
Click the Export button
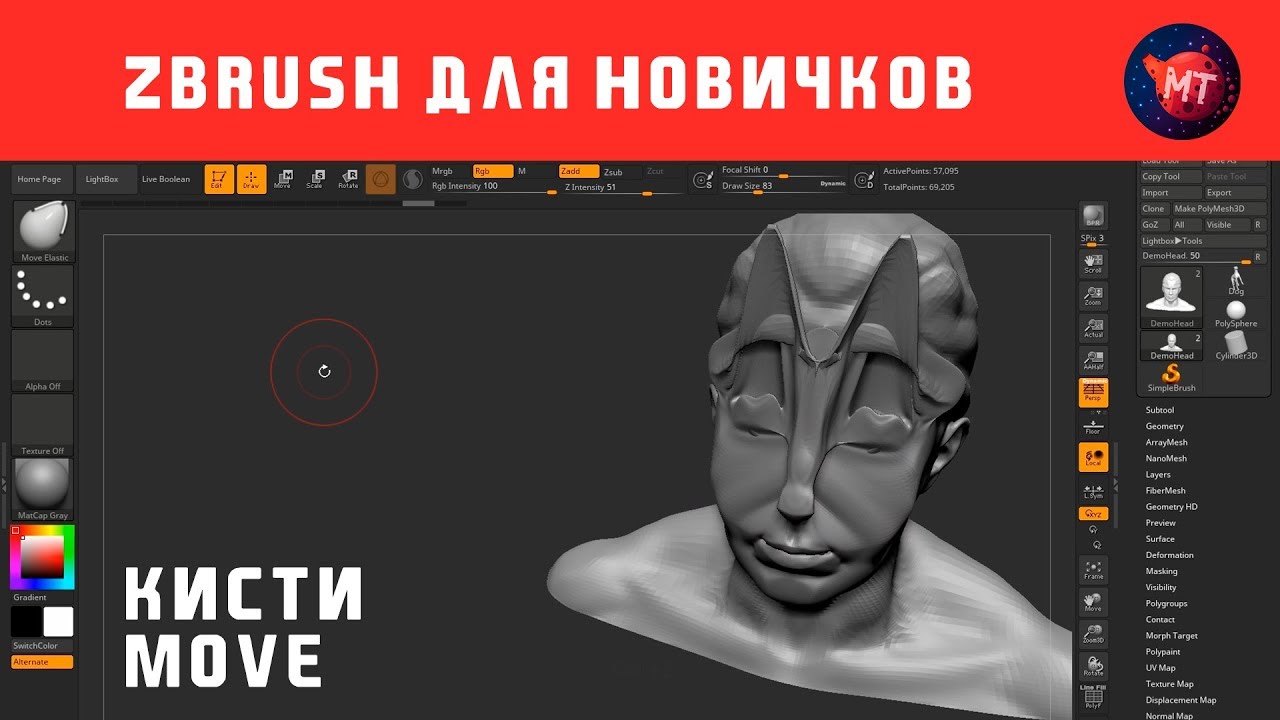coord(1234,192)
